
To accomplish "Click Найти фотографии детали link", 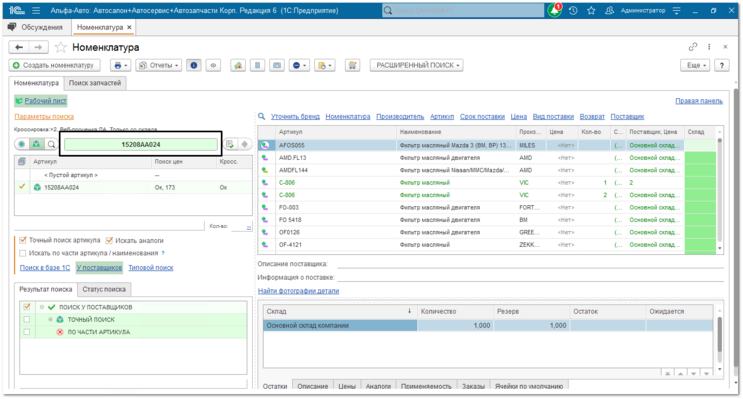I will [299, 290].
